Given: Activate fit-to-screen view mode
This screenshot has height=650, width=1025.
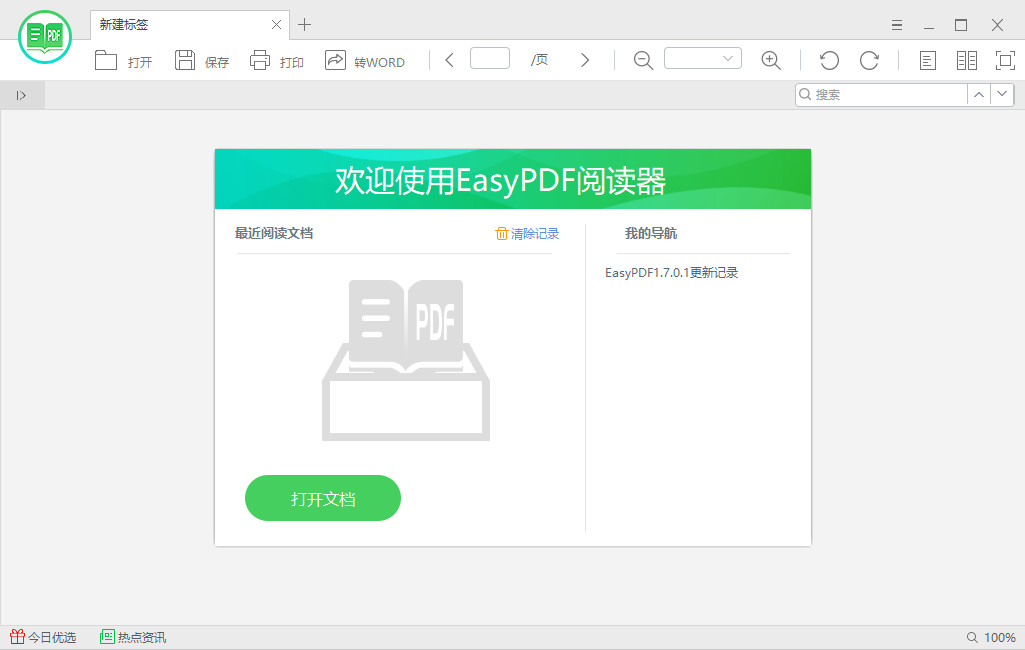Looking at the screenshot, I should pos(1004,60).
